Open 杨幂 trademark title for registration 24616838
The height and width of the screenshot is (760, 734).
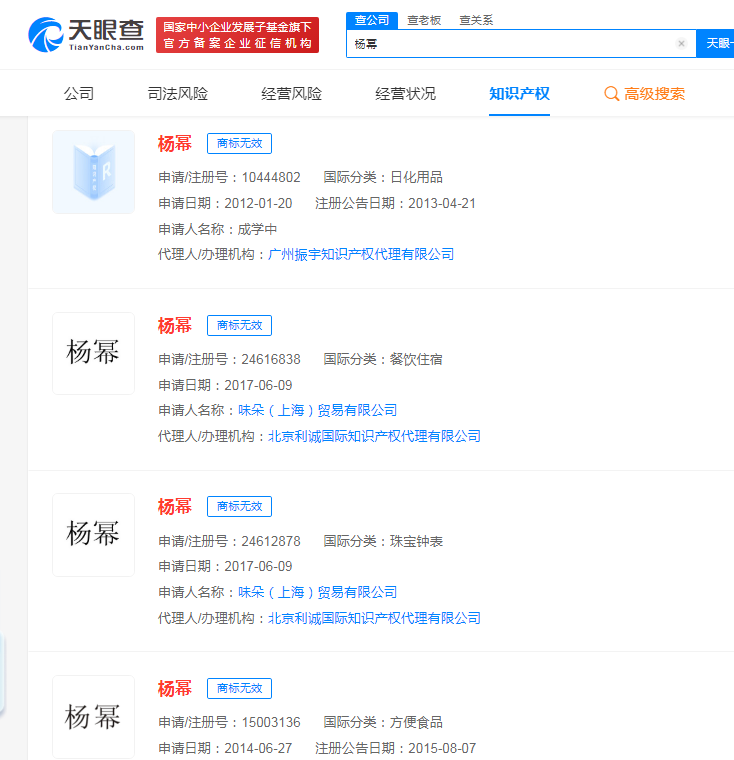[x=175, y=325]
